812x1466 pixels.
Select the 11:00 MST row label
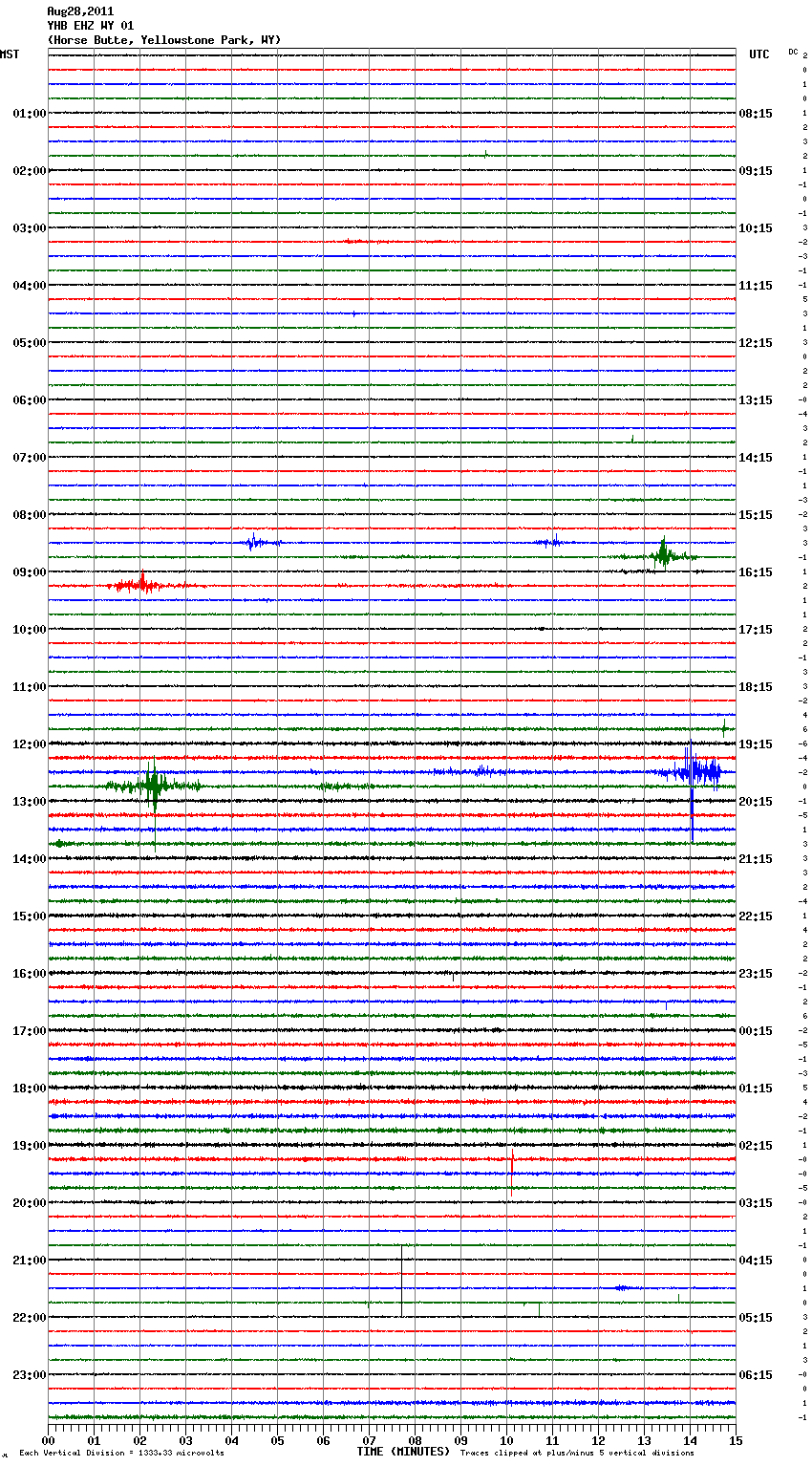point(29,687)
